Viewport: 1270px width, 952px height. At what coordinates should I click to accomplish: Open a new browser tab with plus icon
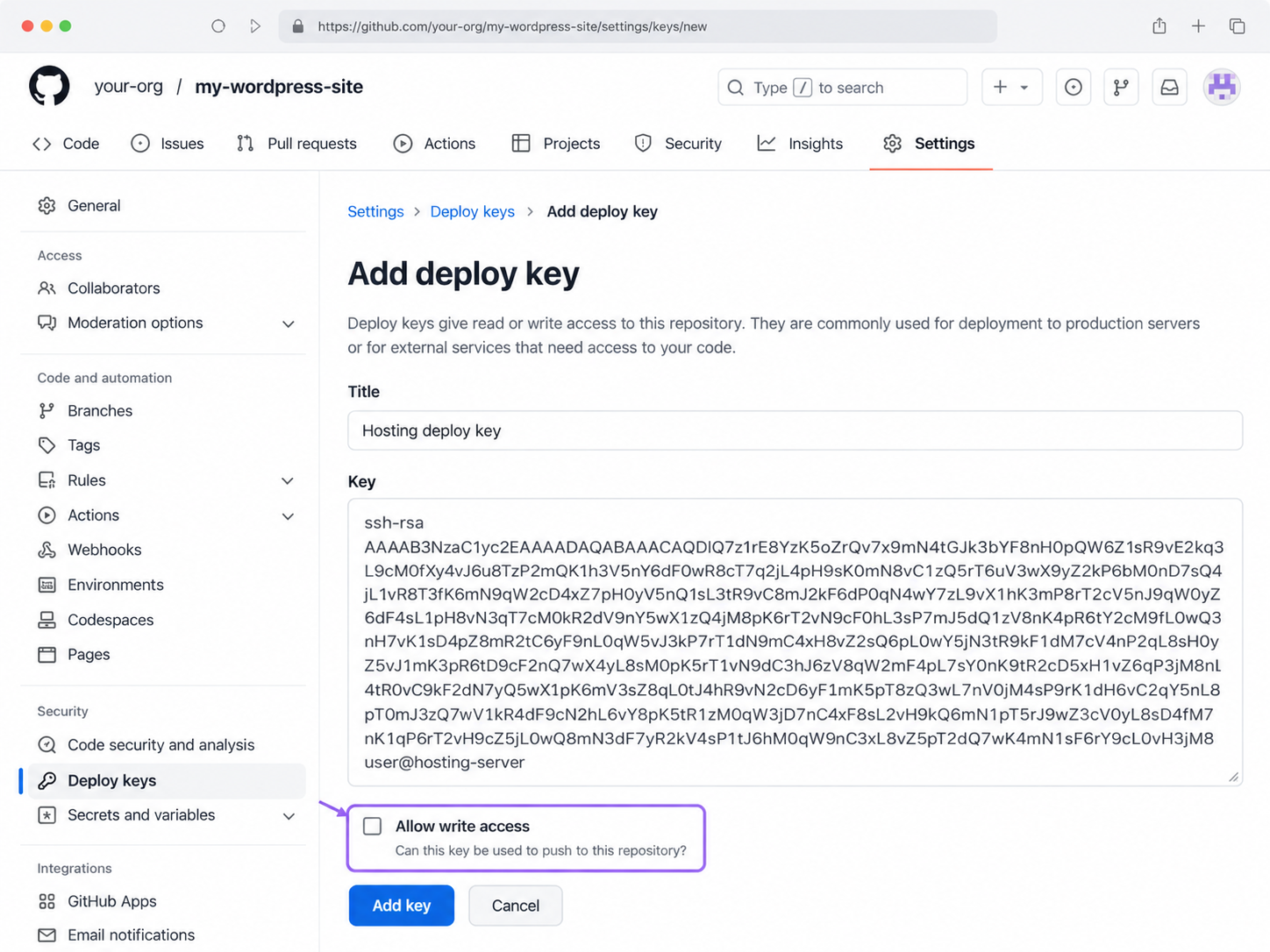coord(1198,26)
